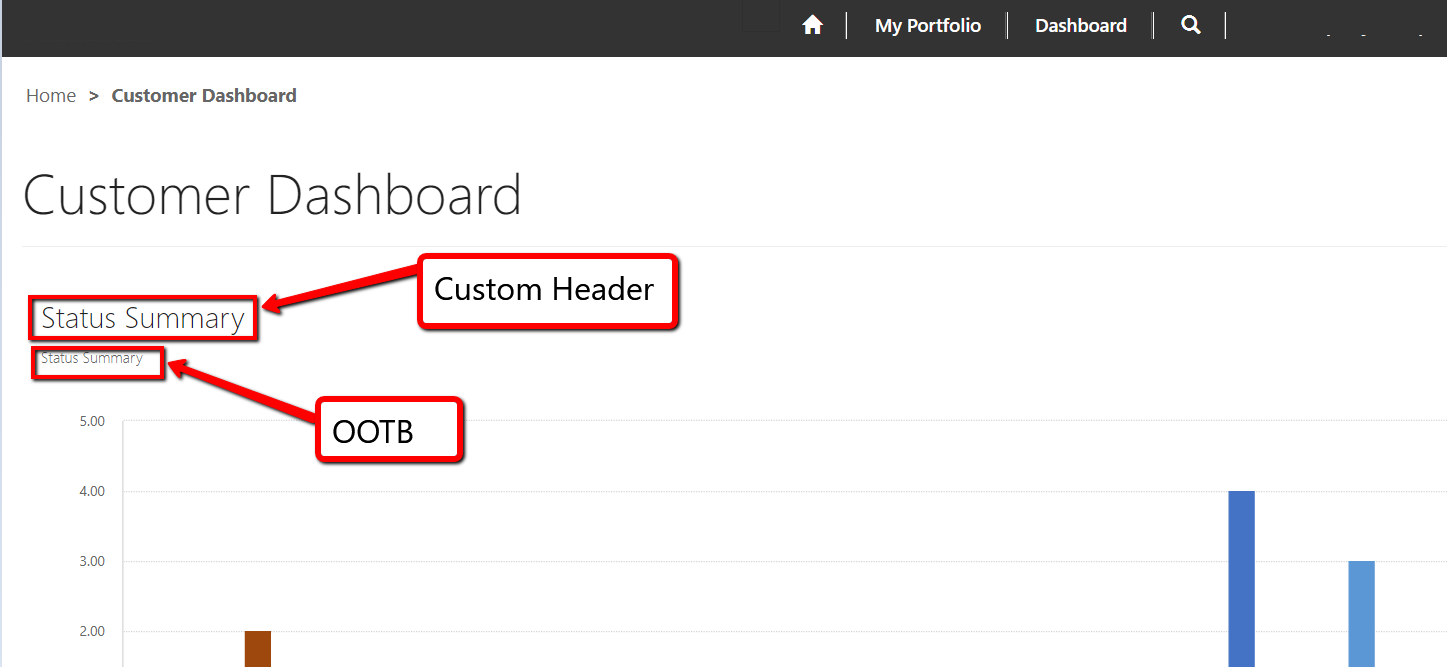
Task: Go to the Dashboard menu item
Action: 1080,26
